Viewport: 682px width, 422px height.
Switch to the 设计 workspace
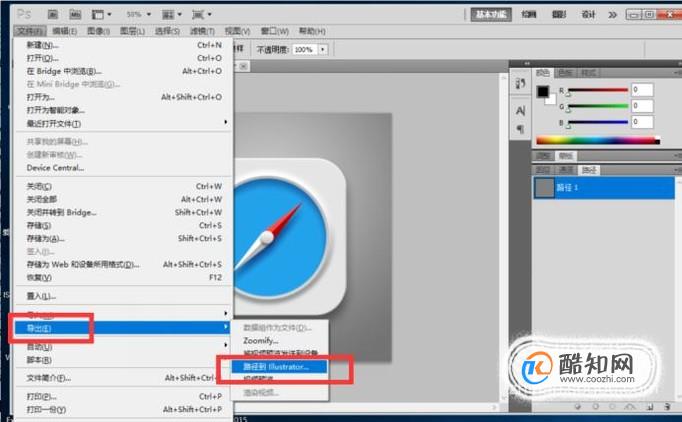588,14
